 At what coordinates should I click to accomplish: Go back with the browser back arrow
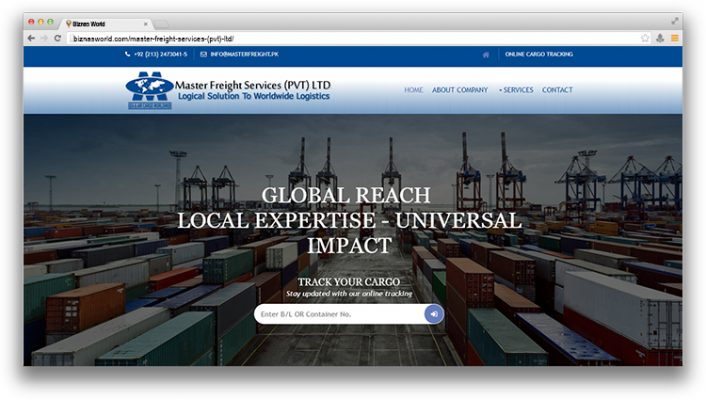pos(31,38)
